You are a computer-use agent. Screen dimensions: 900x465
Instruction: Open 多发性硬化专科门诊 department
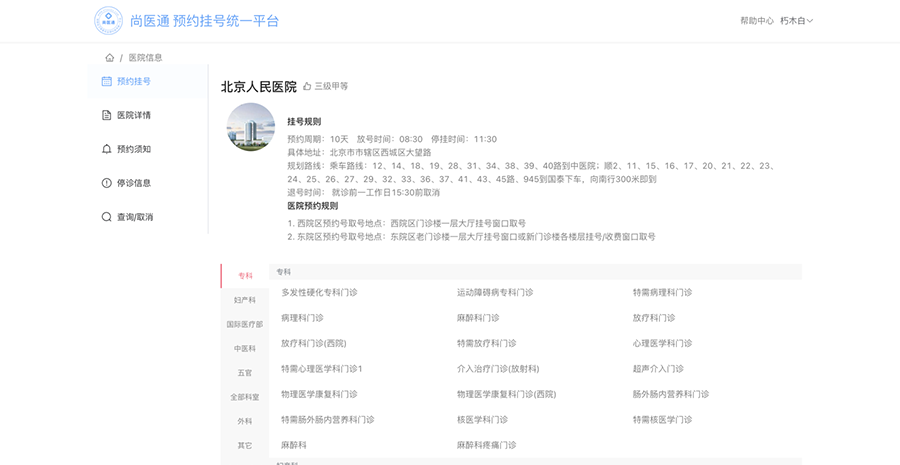[319, 292]
